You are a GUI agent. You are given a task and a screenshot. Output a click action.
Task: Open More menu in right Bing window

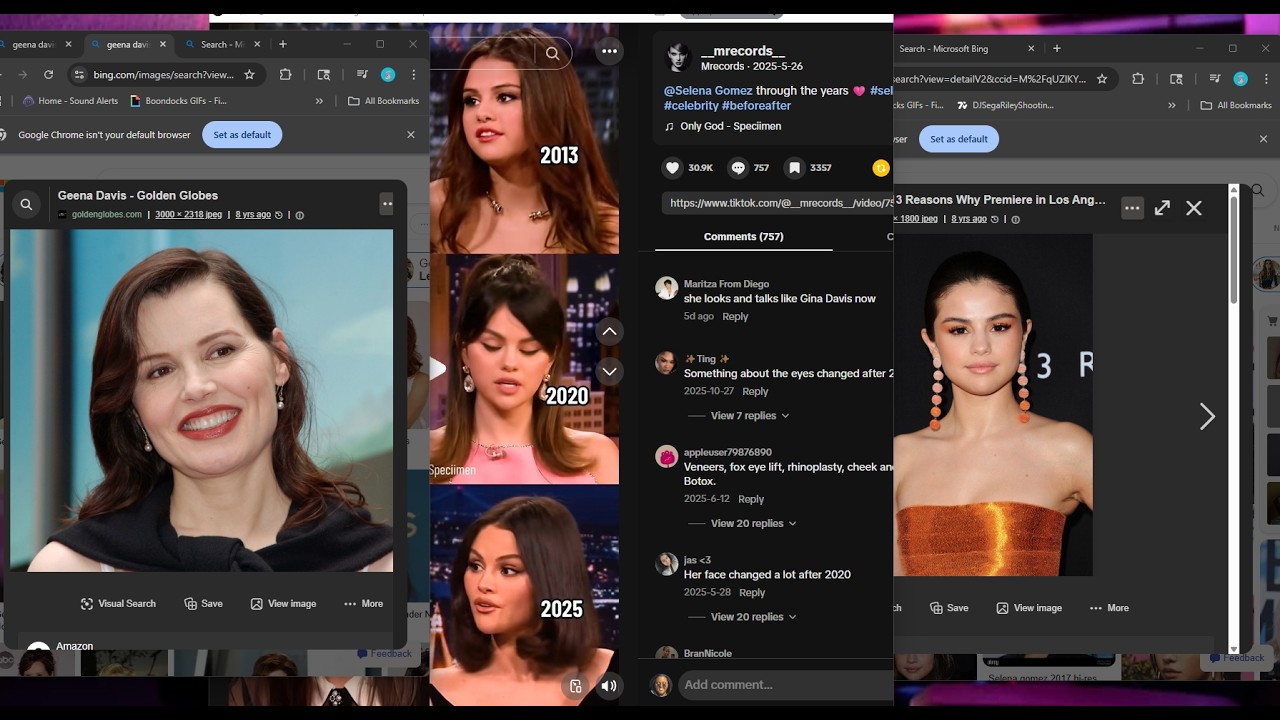click(1109, 608)
